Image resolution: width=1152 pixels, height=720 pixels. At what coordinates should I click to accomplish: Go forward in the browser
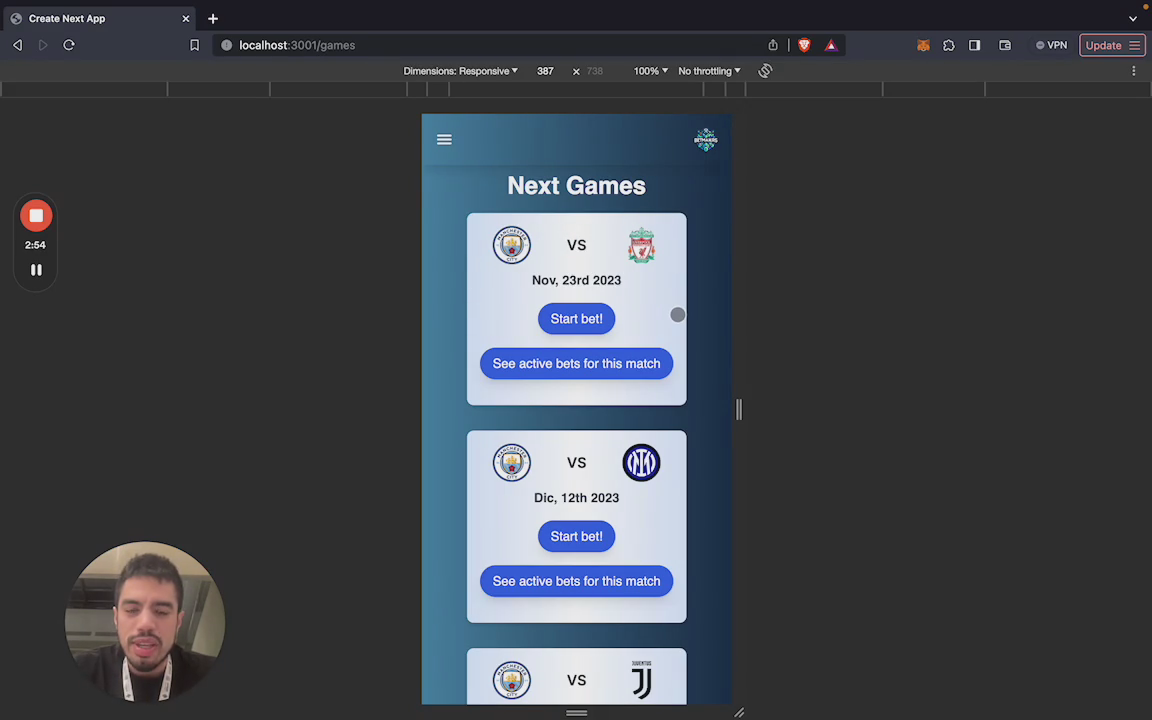coord(43,46)
